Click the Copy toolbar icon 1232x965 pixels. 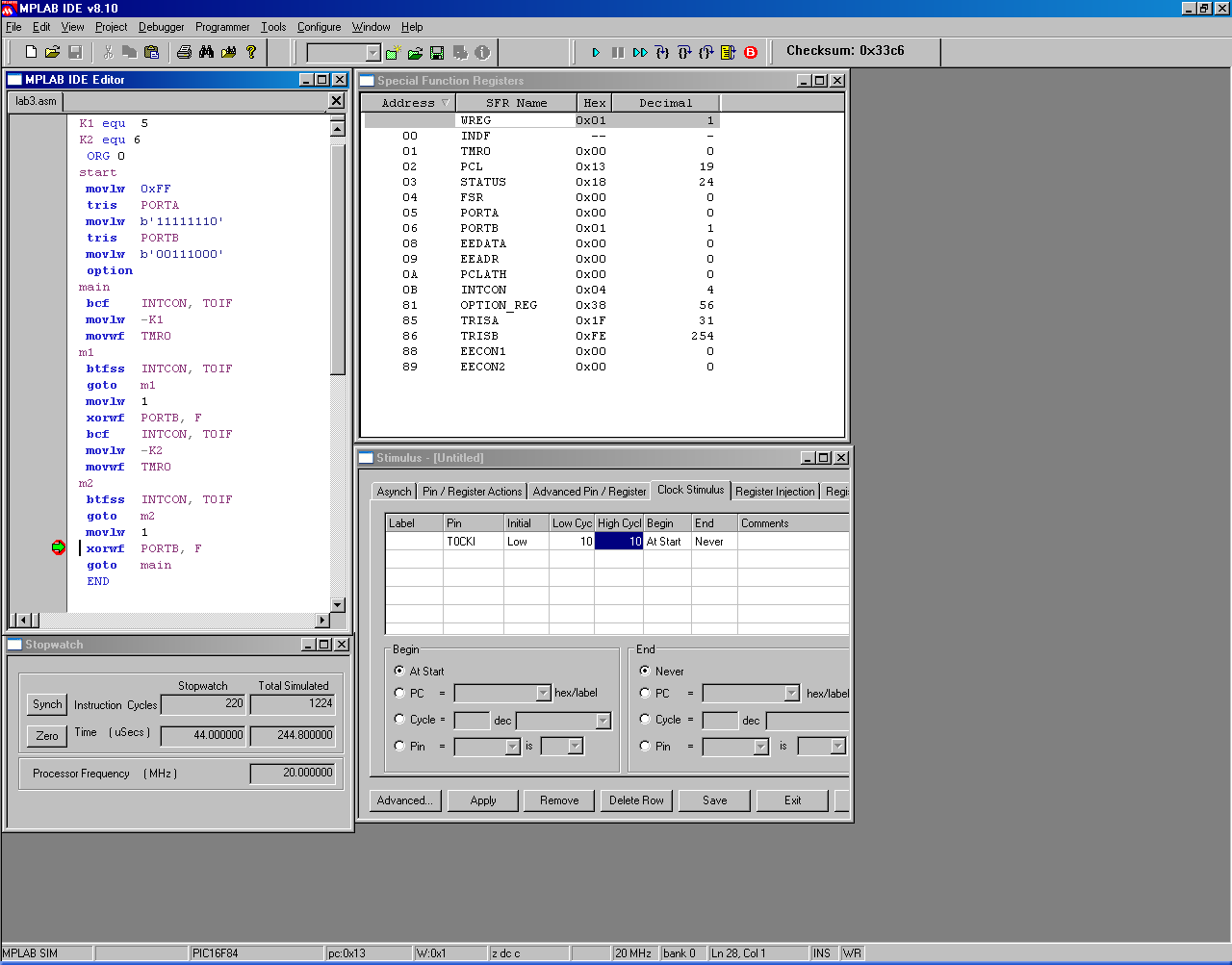129,52
